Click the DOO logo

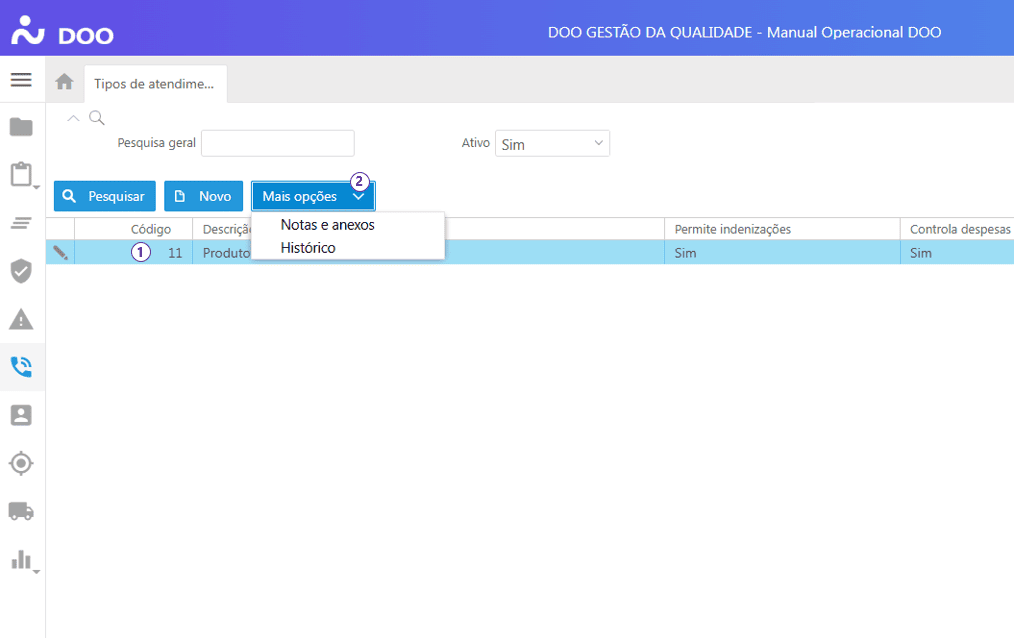click(x=62, y=30)
